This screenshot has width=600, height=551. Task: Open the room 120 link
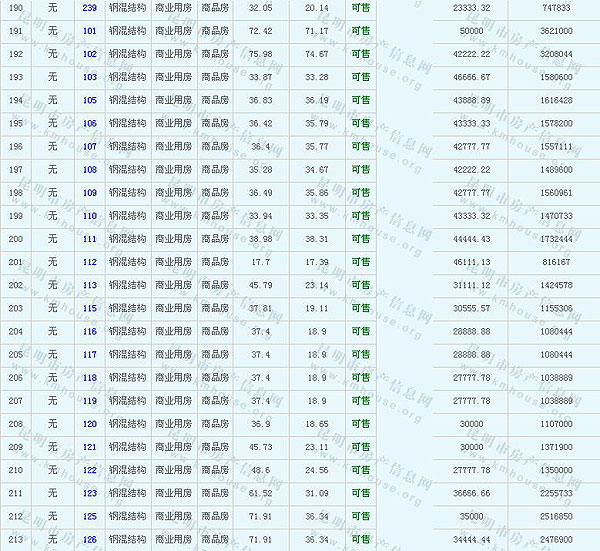tap(90, 424)
